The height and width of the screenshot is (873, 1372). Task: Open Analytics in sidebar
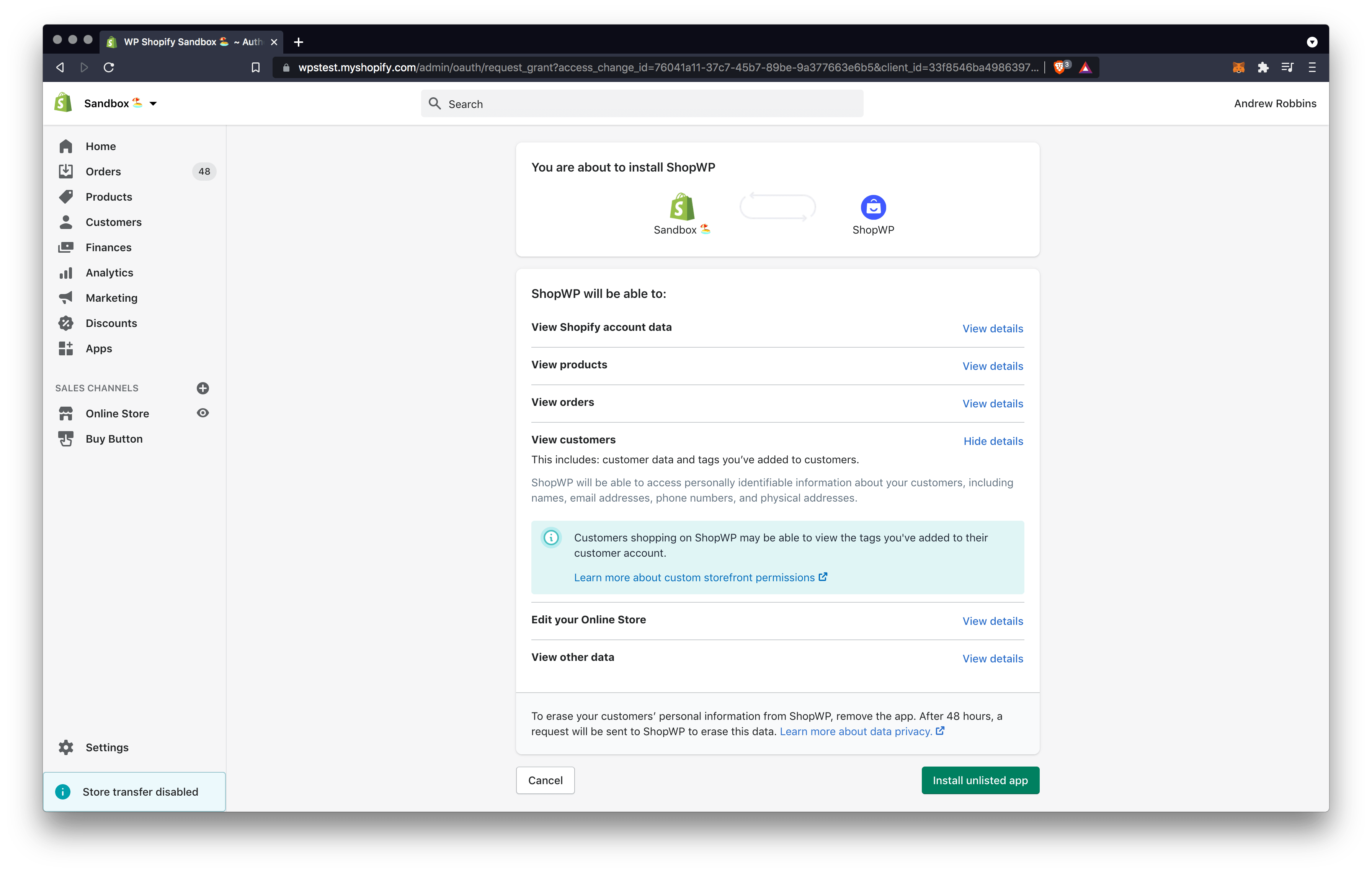(109, 272)
